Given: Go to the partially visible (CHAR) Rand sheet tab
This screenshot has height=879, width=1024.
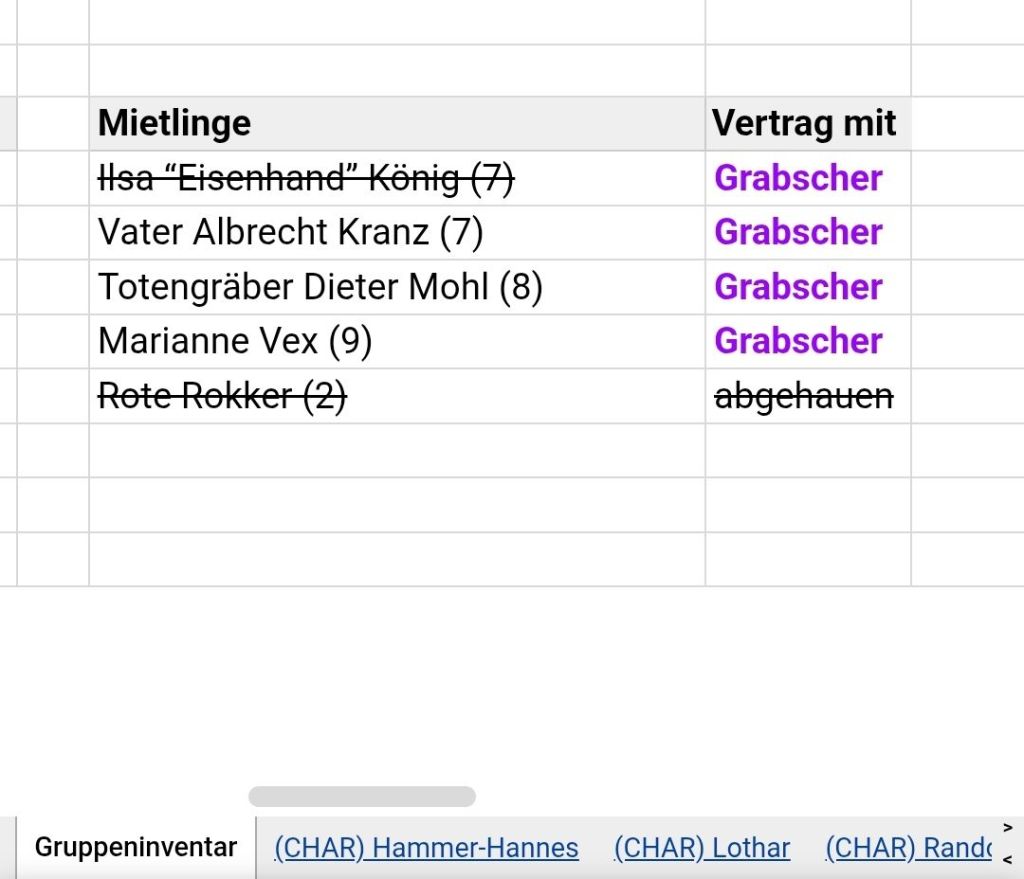Looking at the screenshot, I should click(x=908, y=848).
